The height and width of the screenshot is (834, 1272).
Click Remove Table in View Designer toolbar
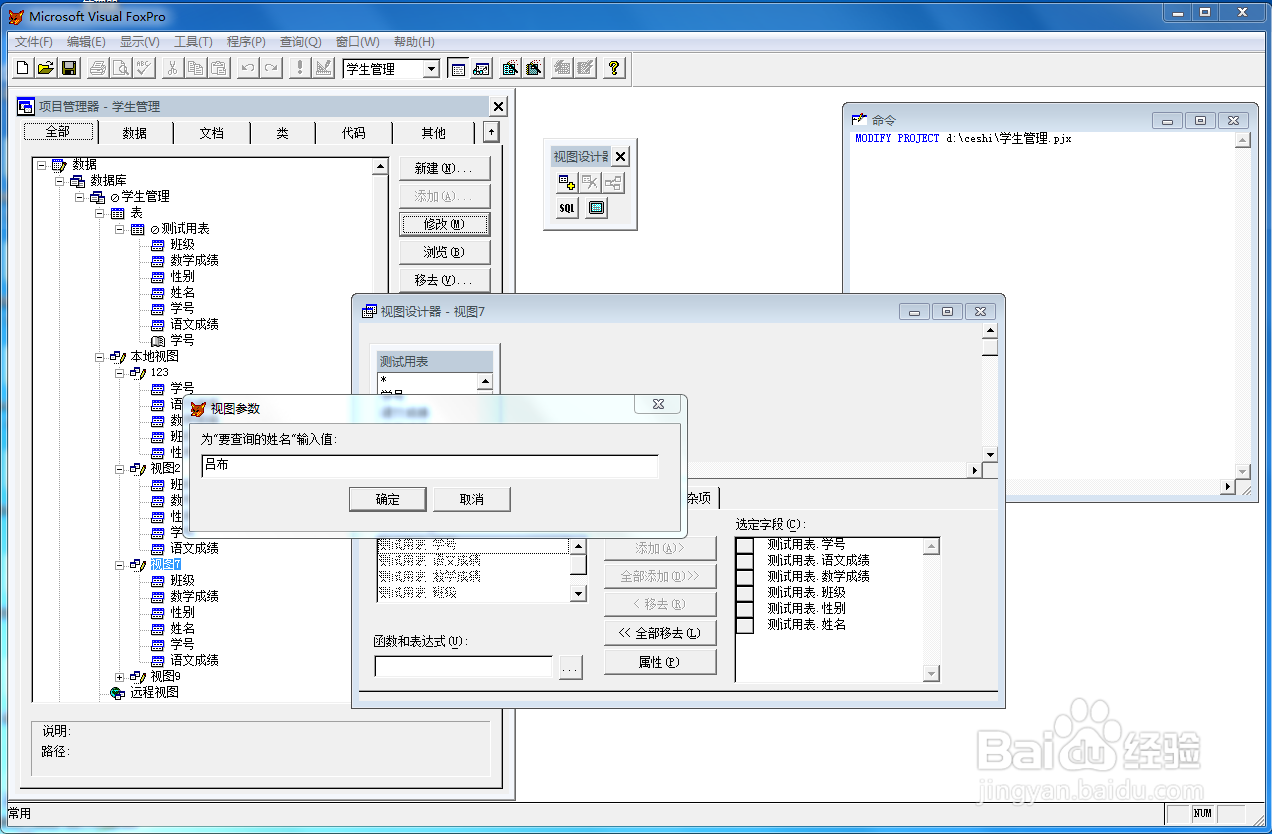(590, 182)
